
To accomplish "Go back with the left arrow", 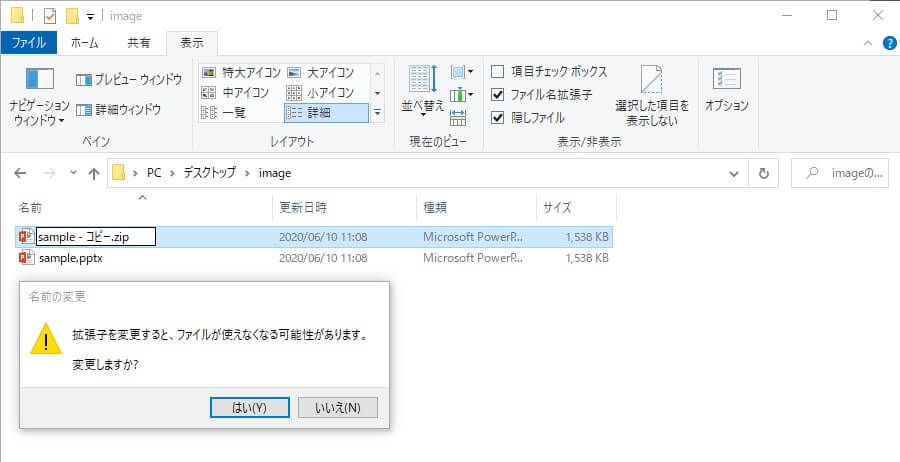I will [x=20, y=173].
